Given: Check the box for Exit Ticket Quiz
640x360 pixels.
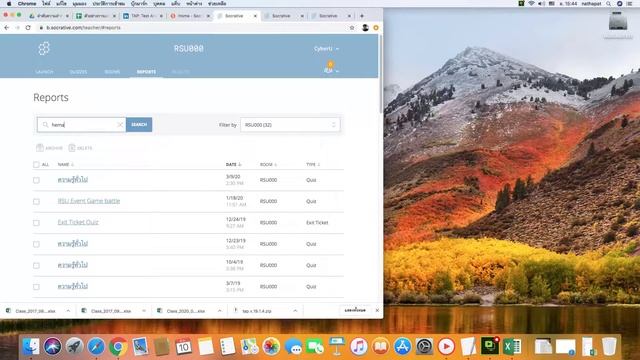Looking at the screenshot, I should [36, 223].
